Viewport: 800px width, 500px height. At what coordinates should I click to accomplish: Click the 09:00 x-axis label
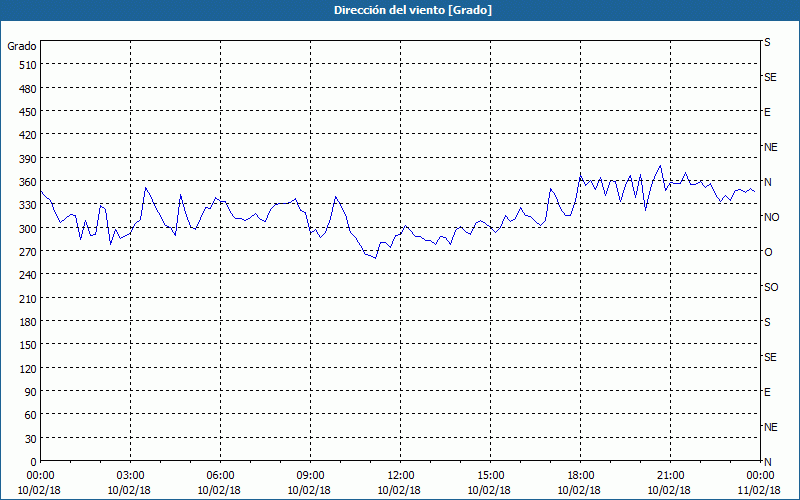[x=310, y=476]
